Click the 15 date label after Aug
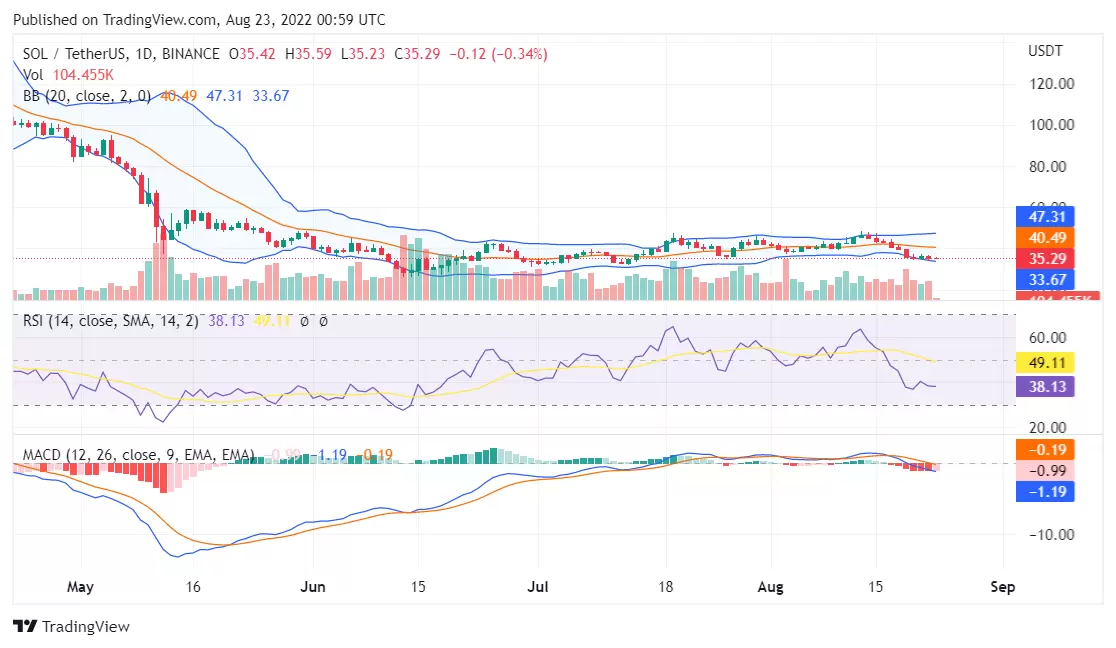1116x648 pixels. [x=875, y=587]
